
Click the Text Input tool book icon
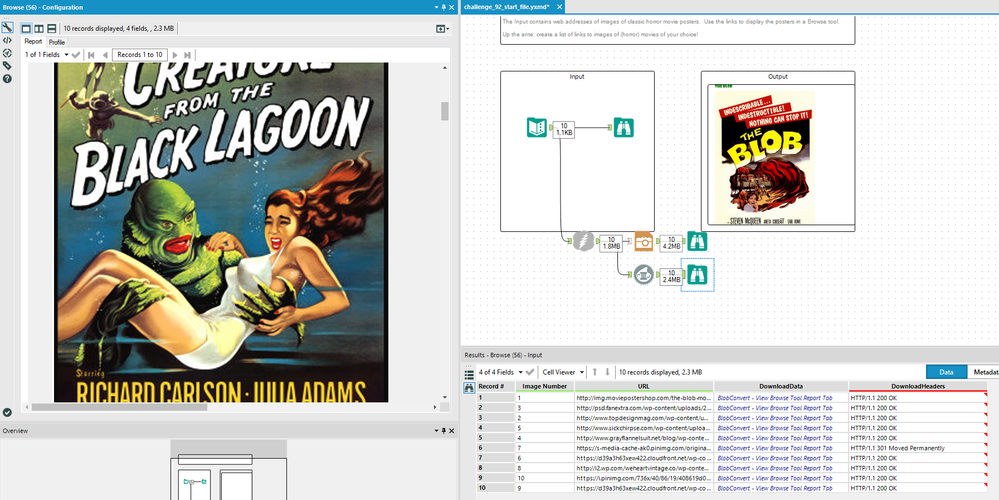coord(536,128)
